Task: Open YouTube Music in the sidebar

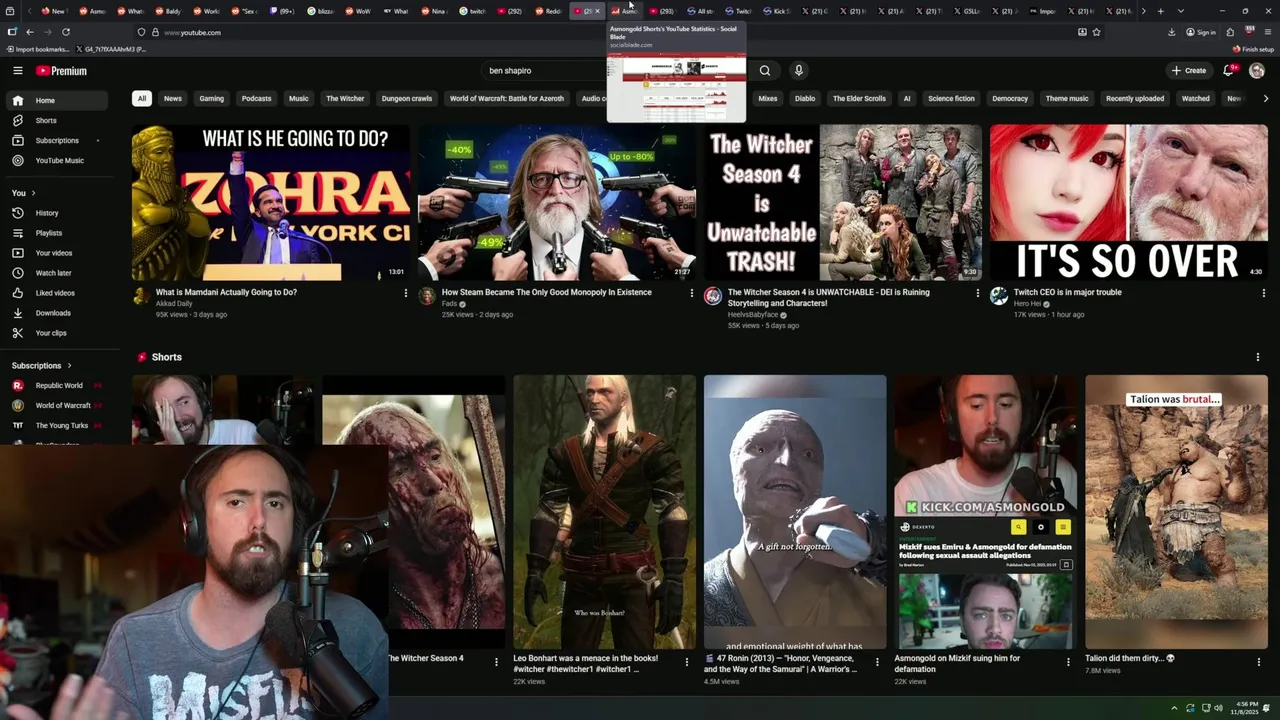Action: (59, 161)
